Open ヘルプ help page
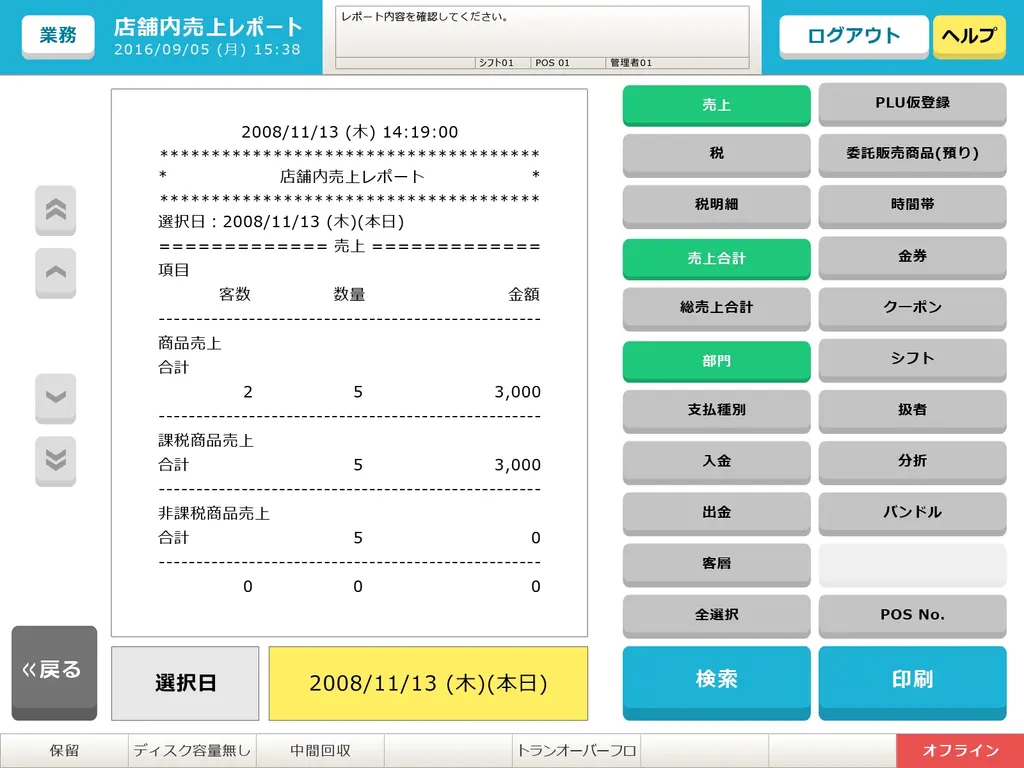This screenshot has height=768, width=1024. [x=968, y=36]
